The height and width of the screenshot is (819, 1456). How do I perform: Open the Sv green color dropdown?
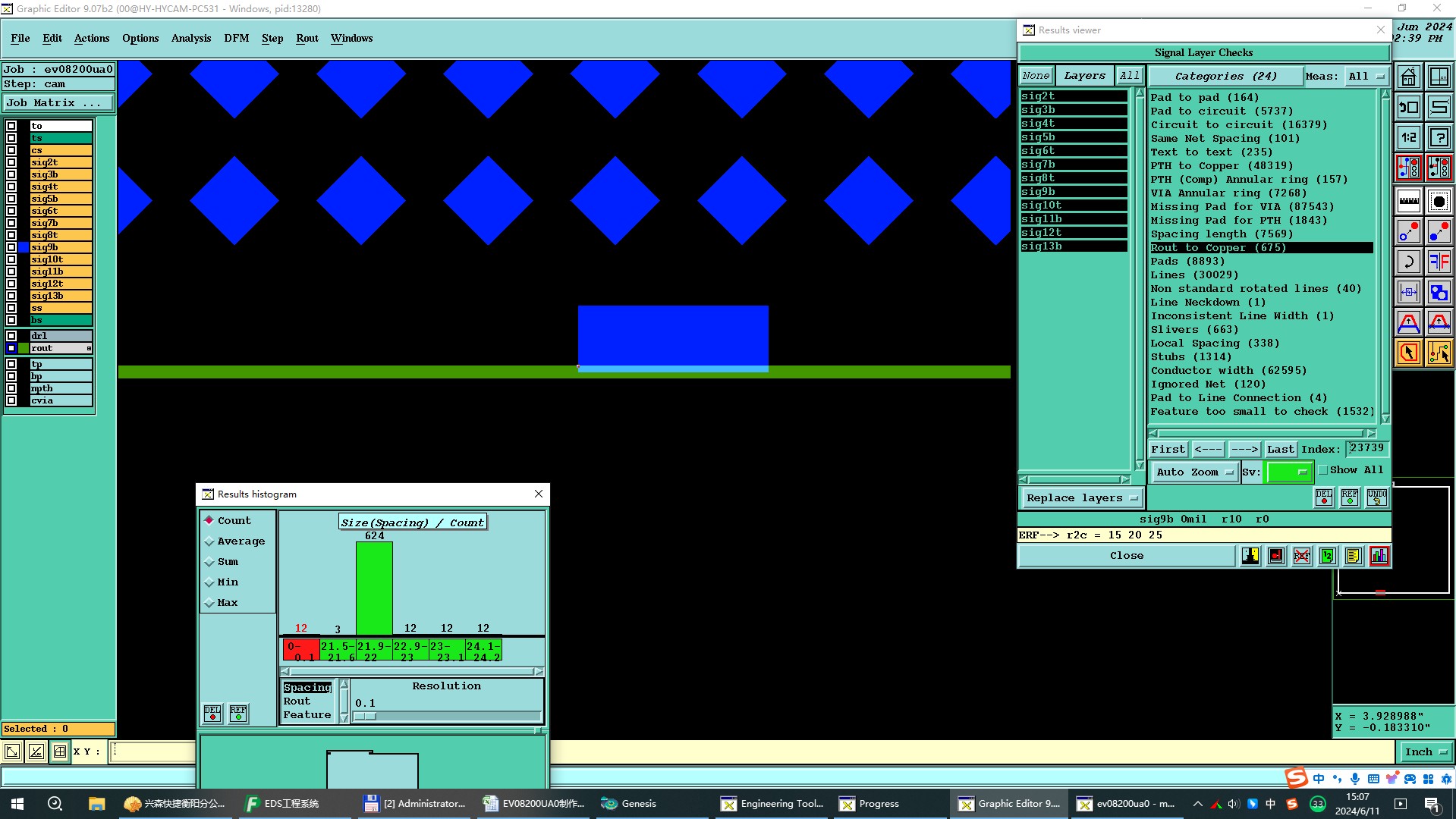point(1289,472)
